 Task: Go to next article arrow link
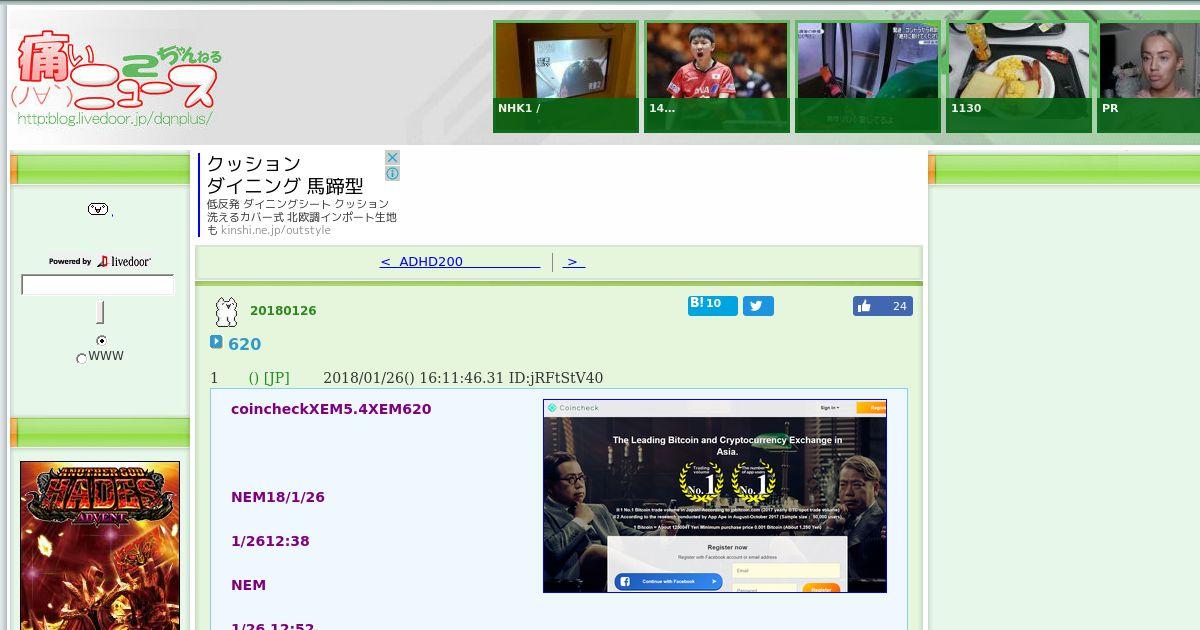[573, 262]
